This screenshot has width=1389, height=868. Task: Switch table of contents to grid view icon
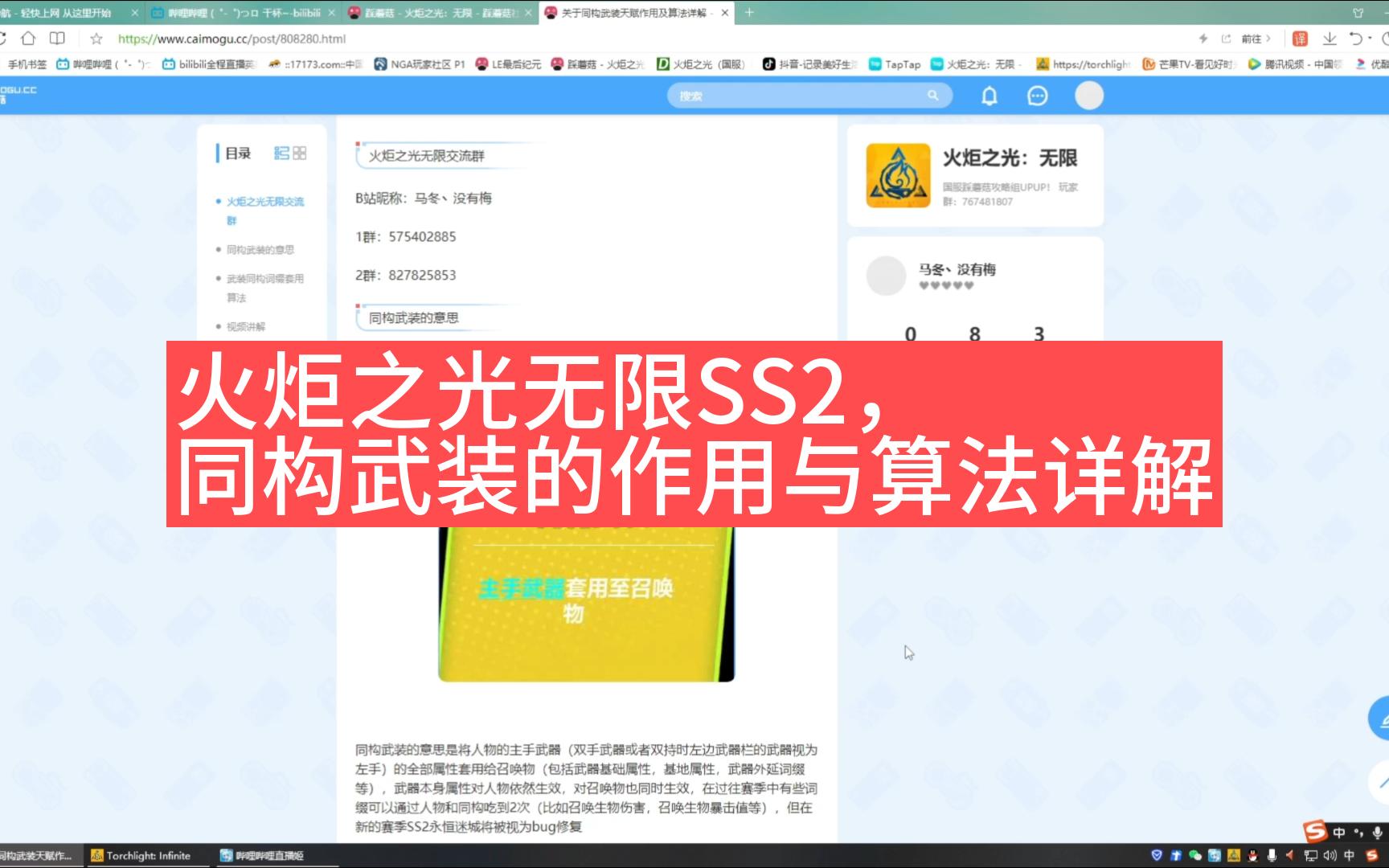click(x=300, y=153)
